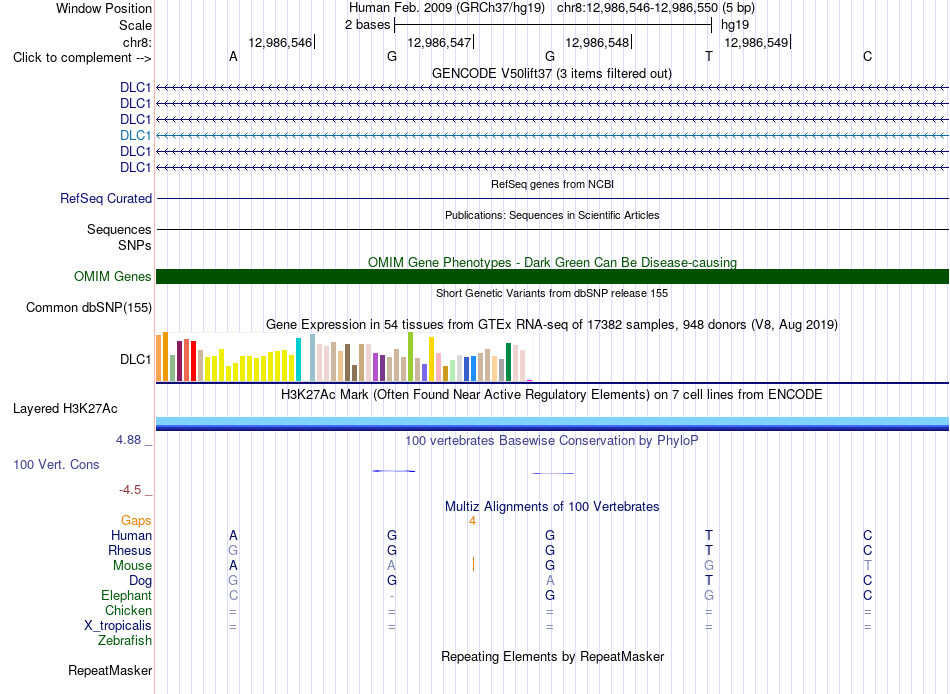The height and width of the screenshot is (694, 950).
Task: Open 'Multiz Alignments of 100 Vertebrates' title
Action: point(552,507)
